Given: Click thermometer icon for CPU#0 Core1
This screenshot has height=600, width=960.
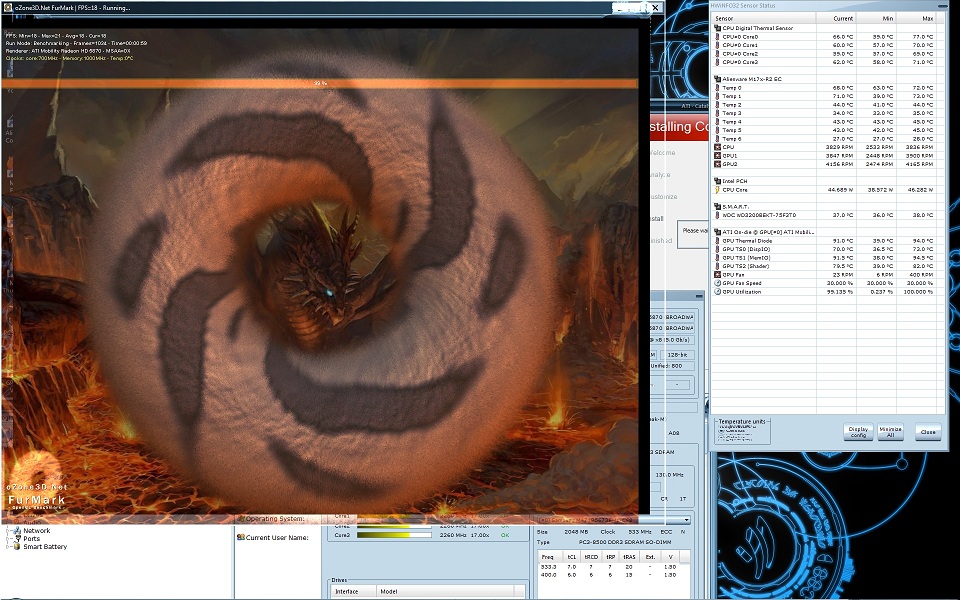Looking at the screenshot, I should point(718,45).
